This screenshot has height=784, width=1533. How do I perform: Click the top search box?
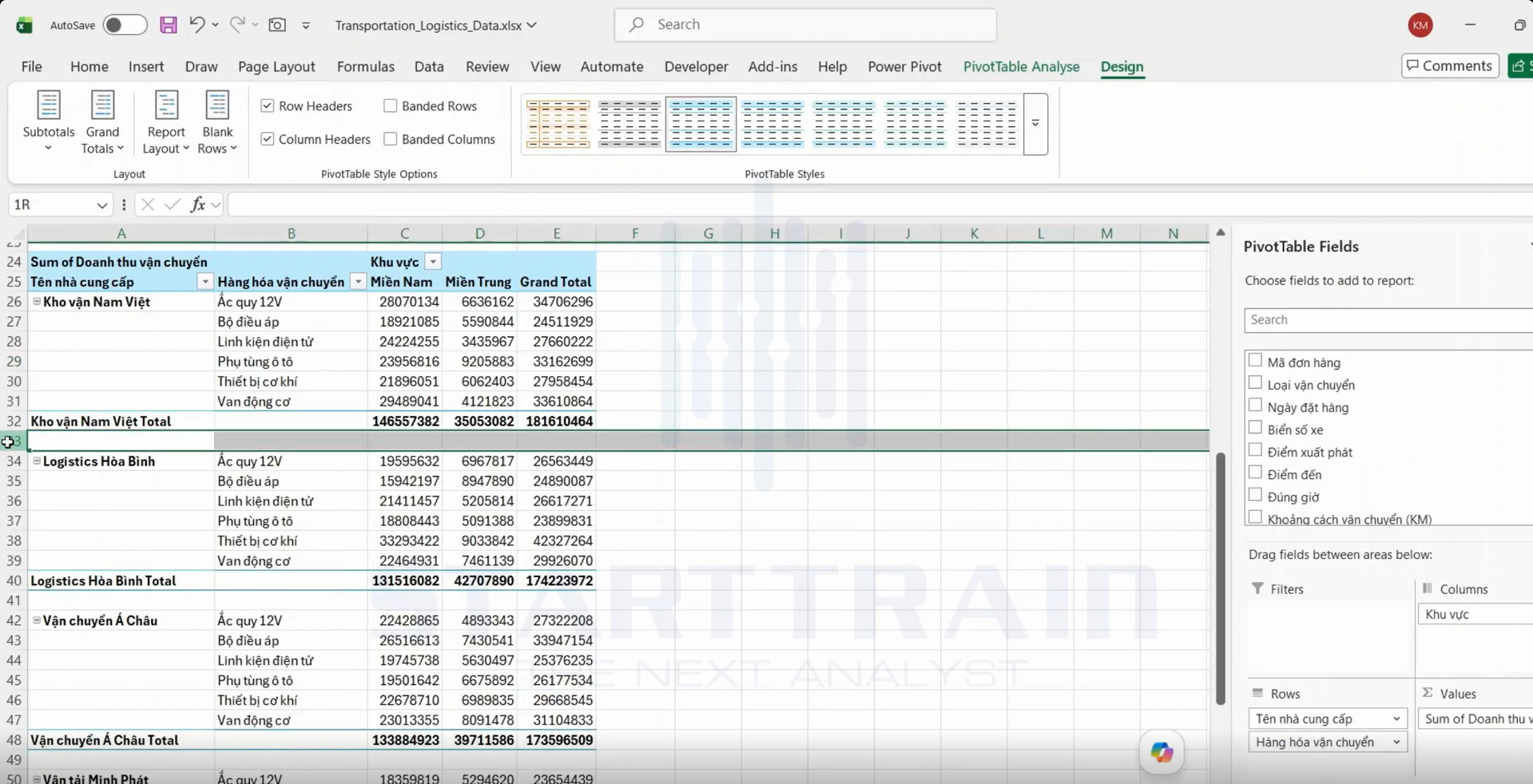805,25
